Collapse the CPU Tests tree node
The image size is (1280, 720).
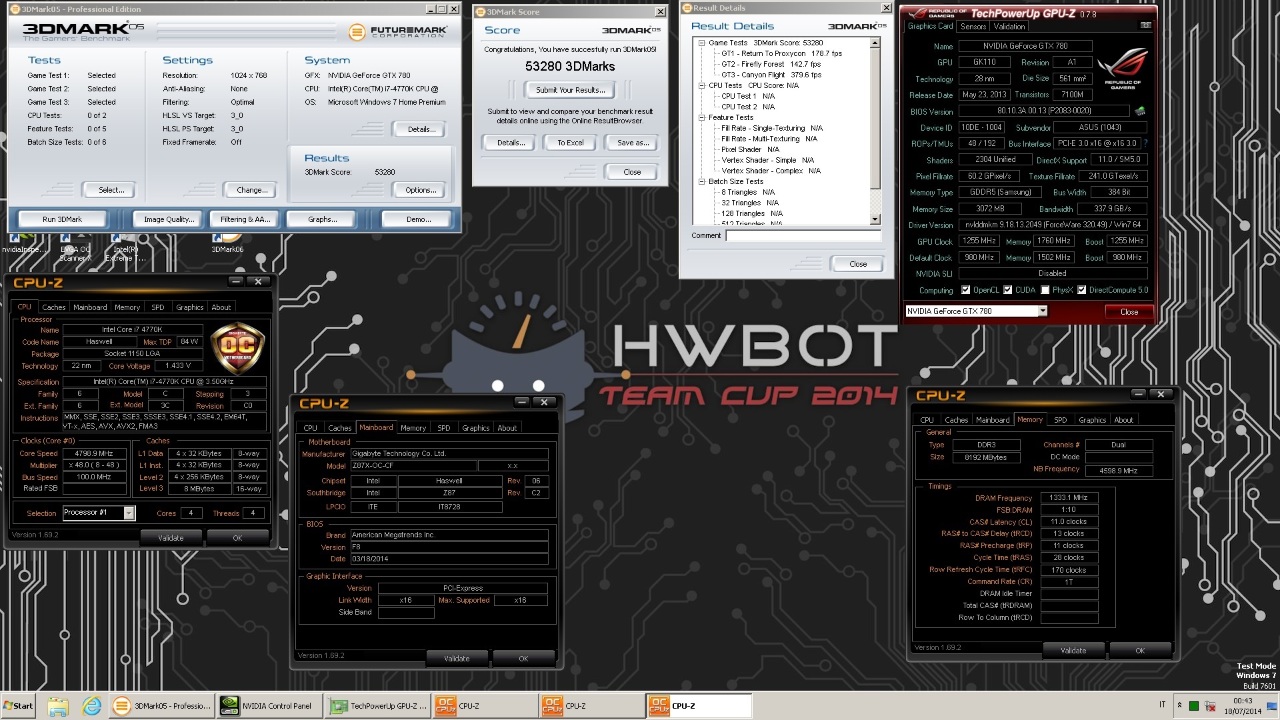coord(700,86)
